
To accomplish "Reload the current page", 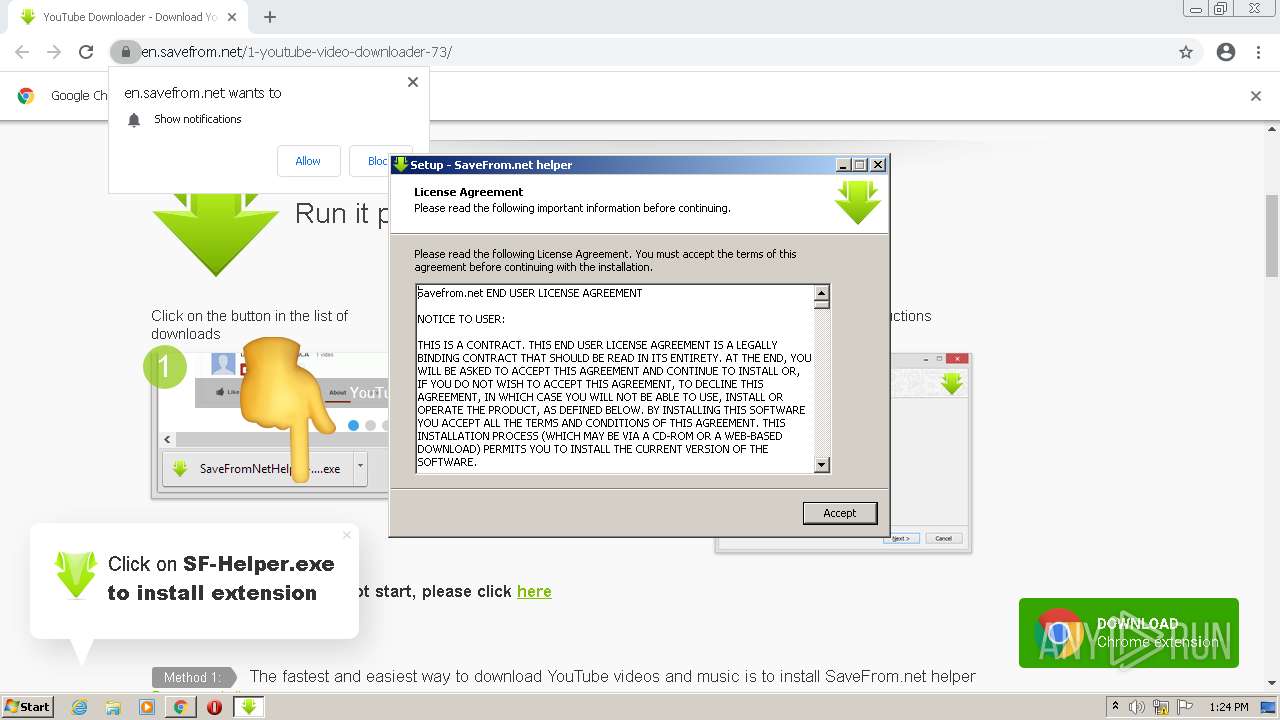I will tap(86, 52).
